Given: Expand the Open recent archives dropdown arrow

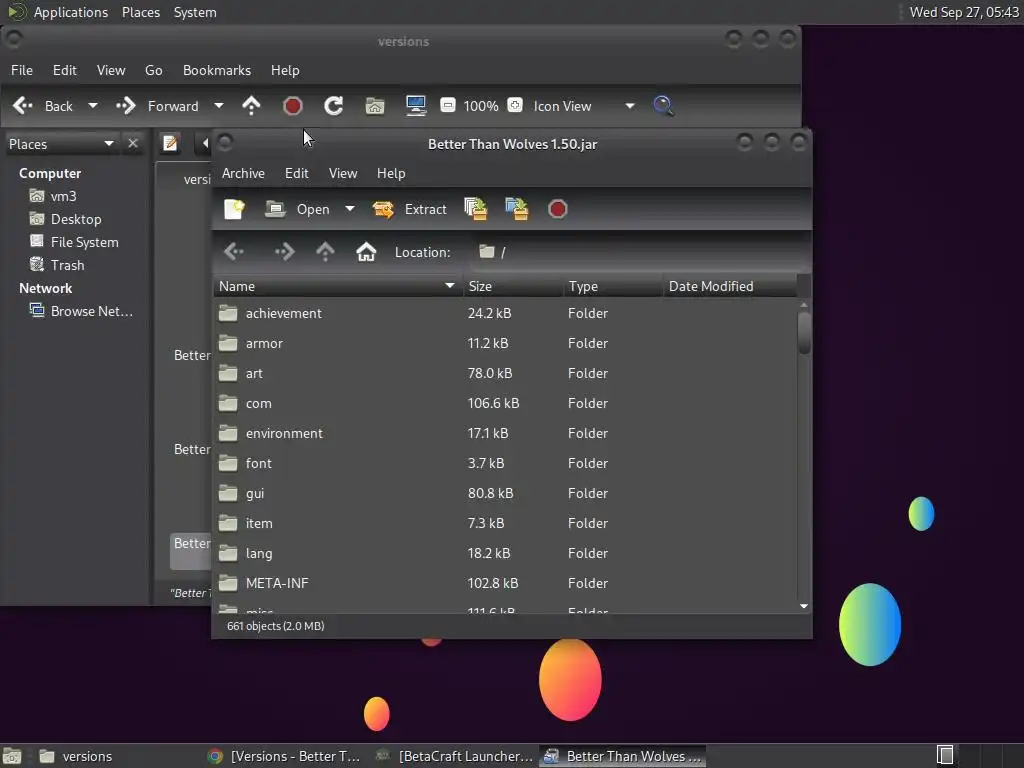Looking at the screenshot, I should tap(350, 209).
